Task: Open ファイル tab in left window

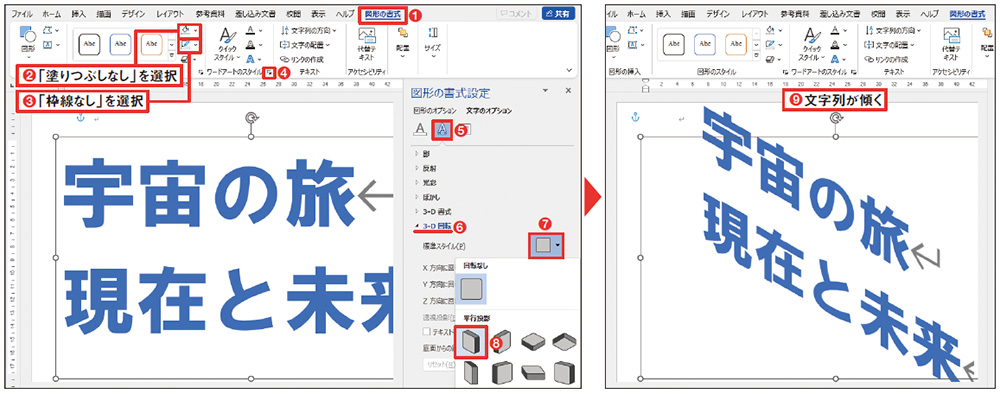Action: coord(23,13)
